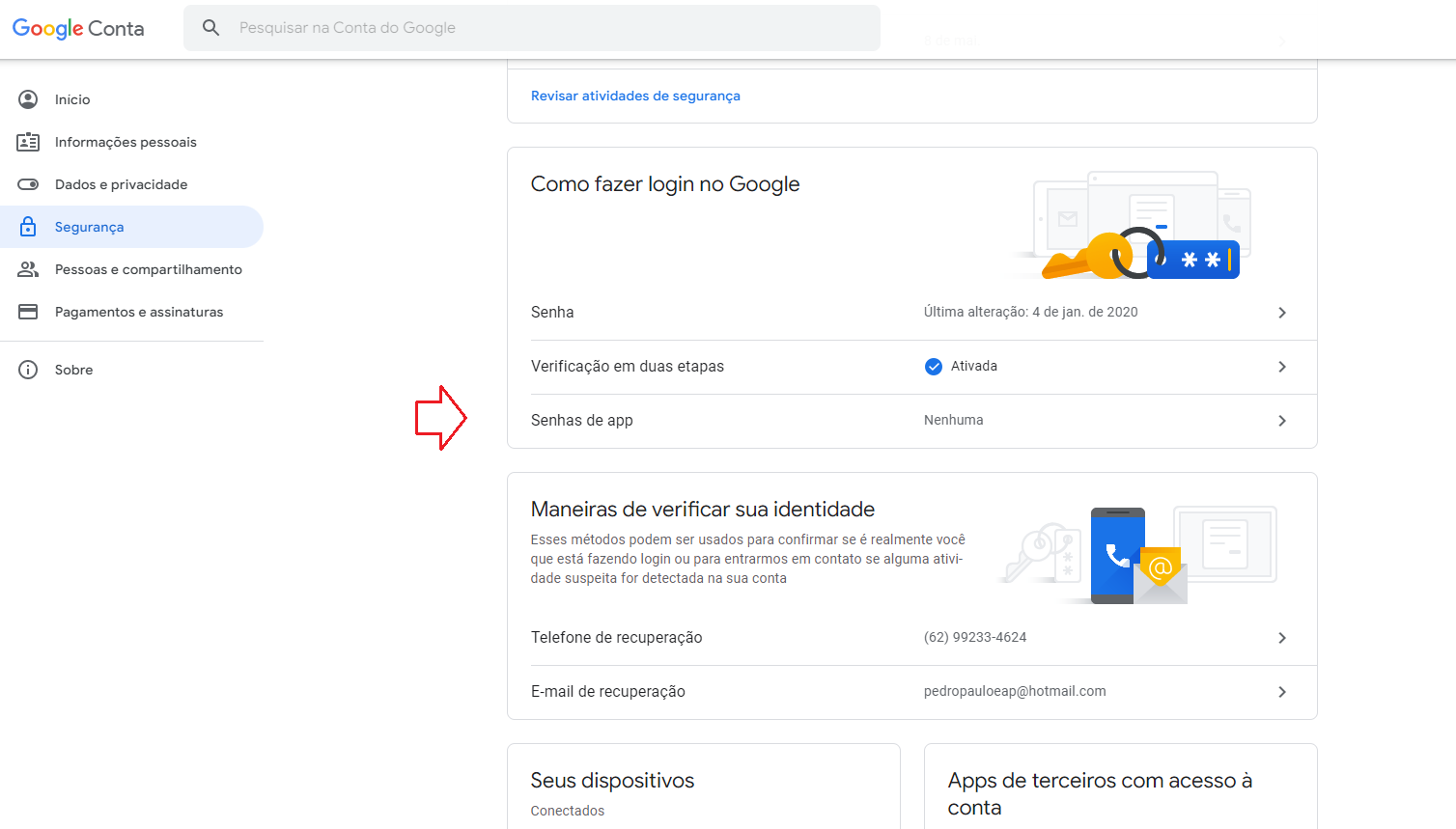
Task: Click the Informações pessoais ID card icon
Action: click(x=28, y=142)
